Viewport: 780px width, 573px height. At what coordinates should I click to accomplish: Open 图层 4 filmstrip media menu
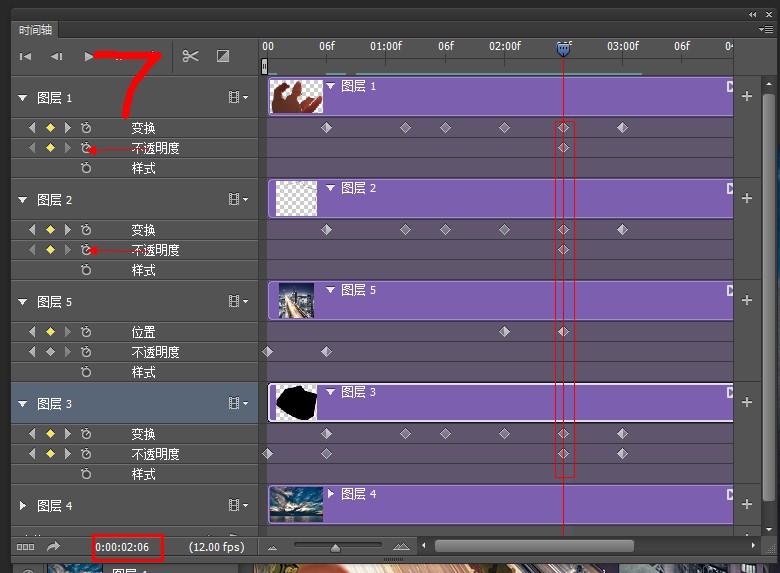[x=238, y=505]
